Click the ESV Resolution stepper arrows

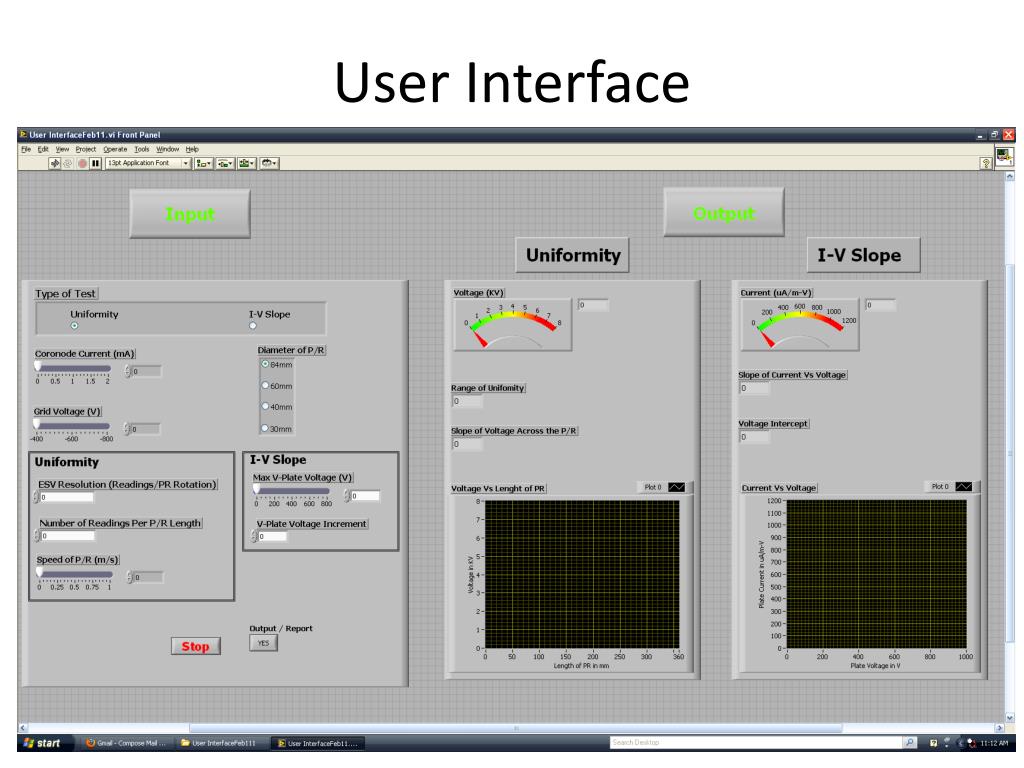point(36,498)
